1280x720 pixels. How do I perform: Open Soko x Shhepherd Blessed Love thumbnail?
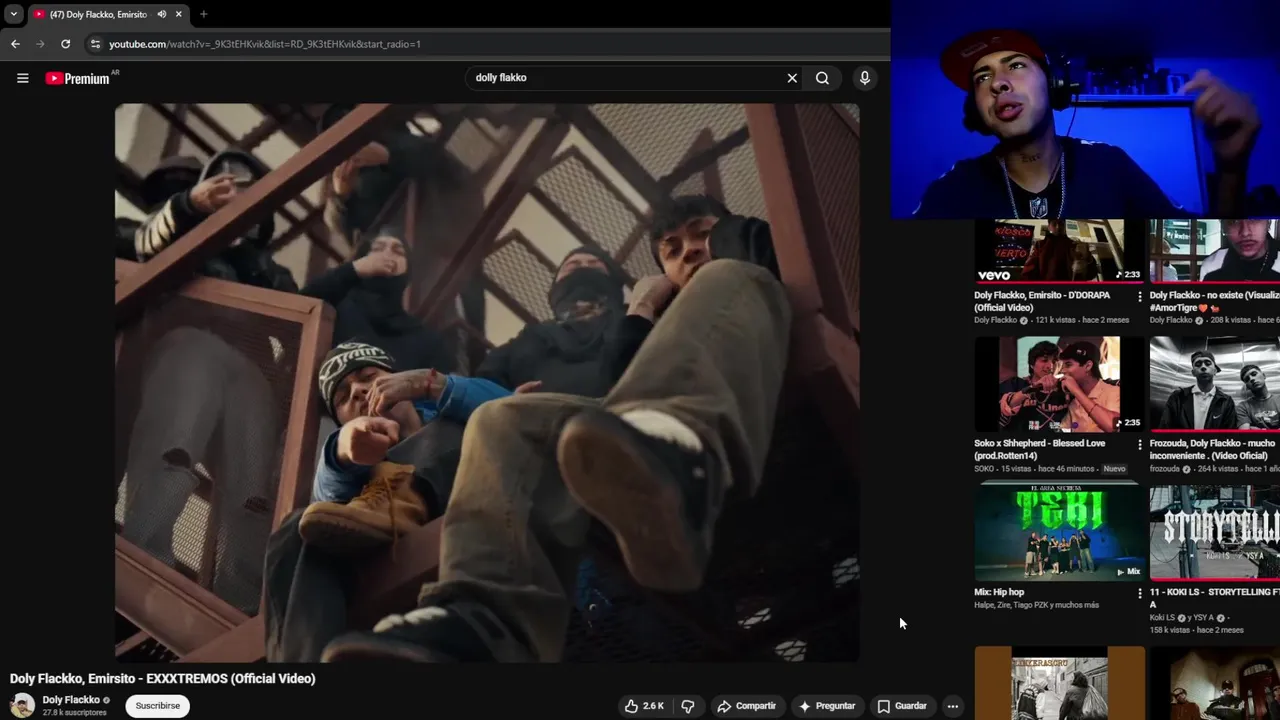(x=1059, y=384)
